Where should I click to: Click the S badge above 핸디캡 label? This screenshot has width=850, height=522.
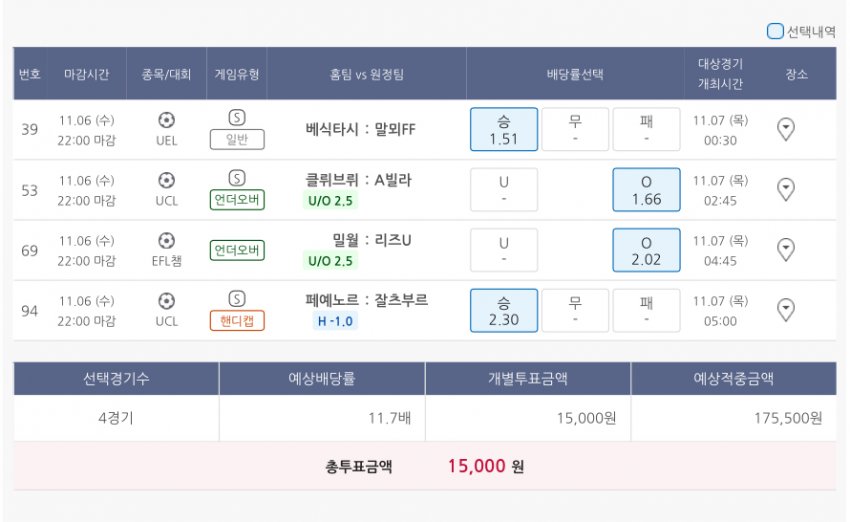(237, 299)
